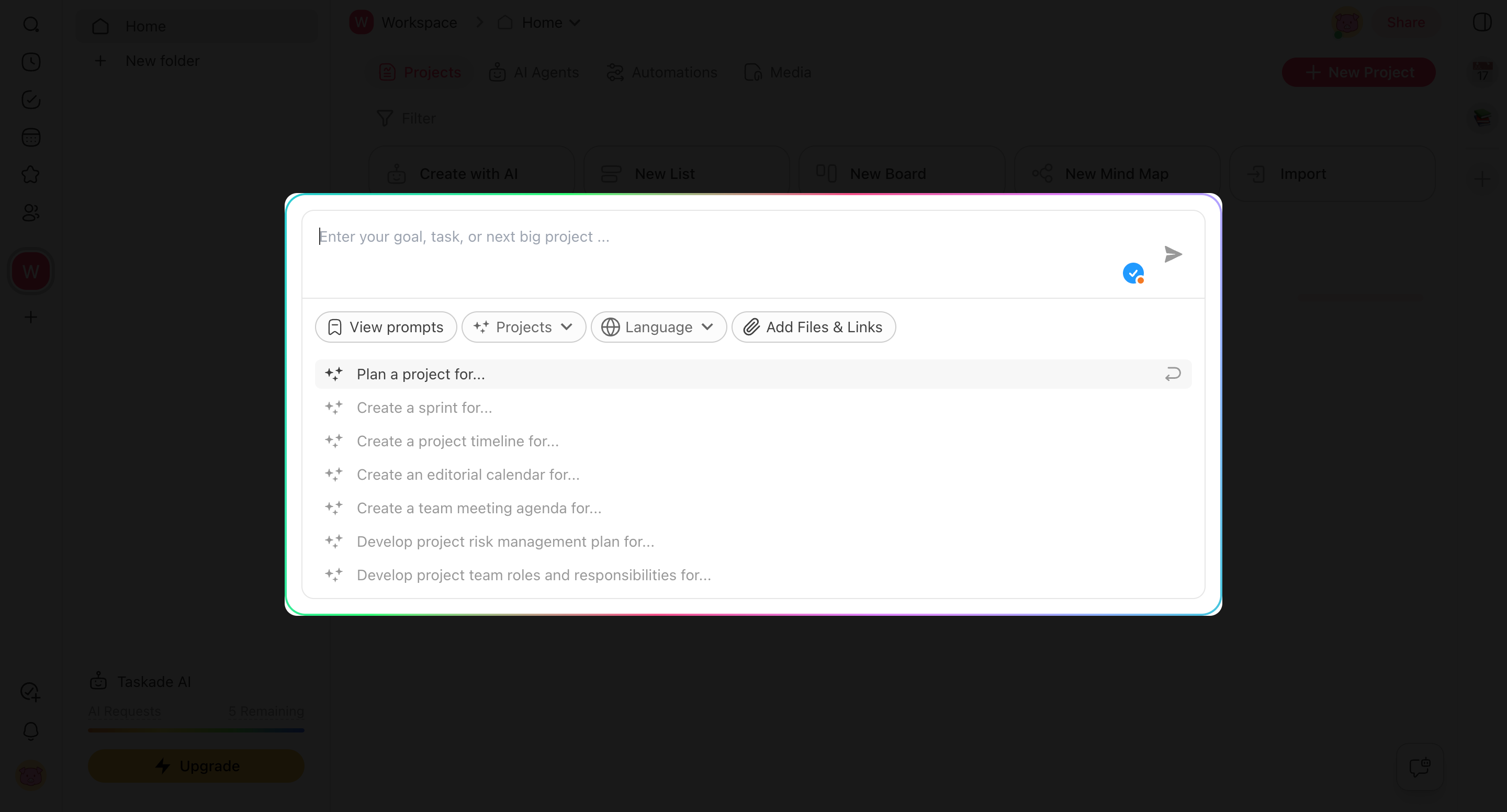Click the blue checkmark badge in prompt box

(x=1133, y=273)
